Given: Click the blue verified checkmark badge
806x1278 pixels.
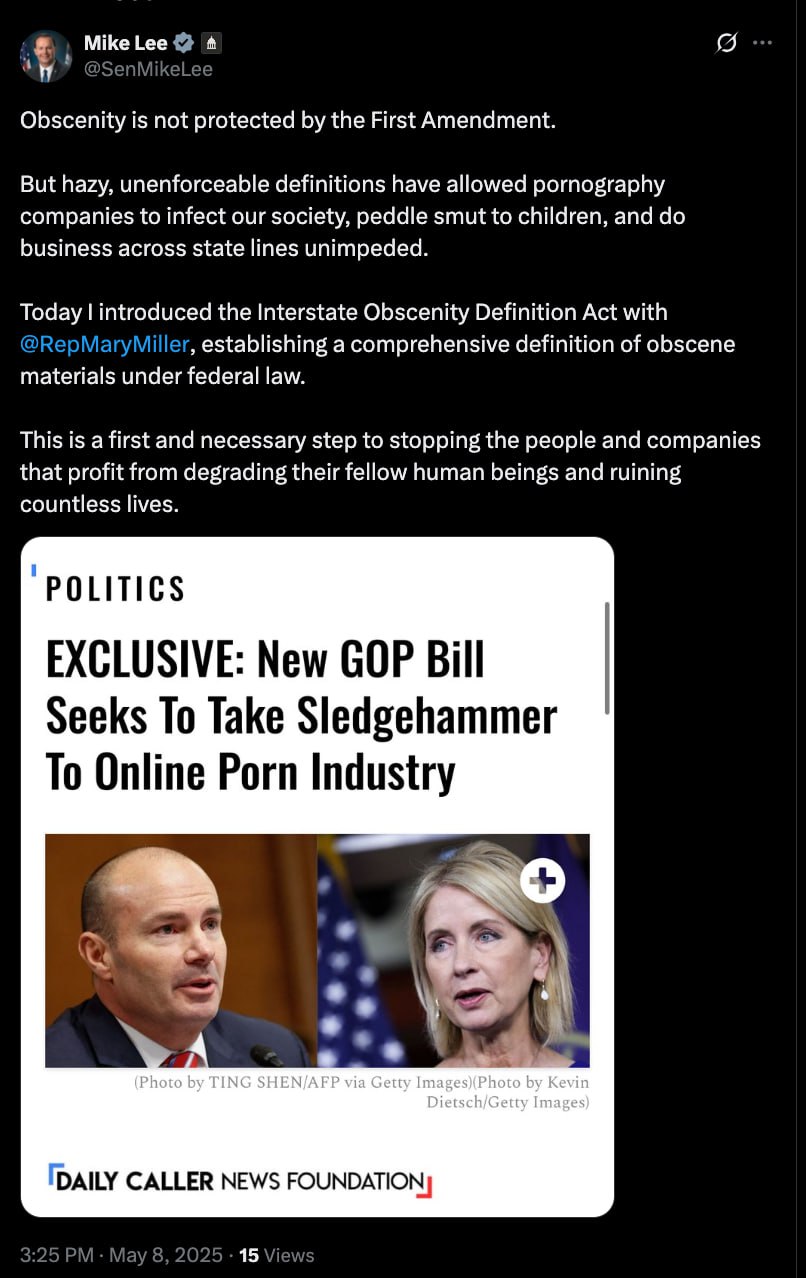Looking at the screenshot, I should [x=184, y=43].
